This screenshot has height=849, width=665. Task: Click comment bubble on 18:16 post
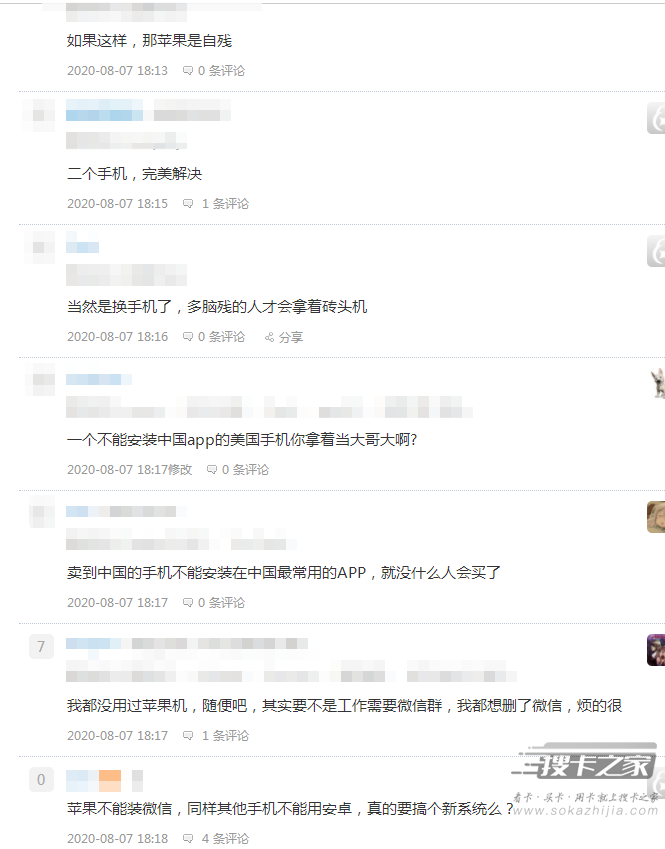pyautogui.click(x=188, y=337)
